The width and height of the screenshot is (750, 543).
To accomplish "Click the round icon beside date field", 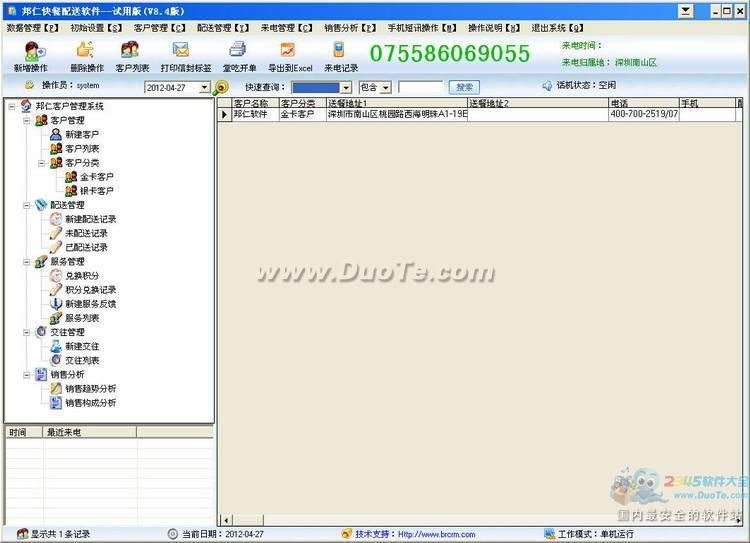I will pos(221,87).
